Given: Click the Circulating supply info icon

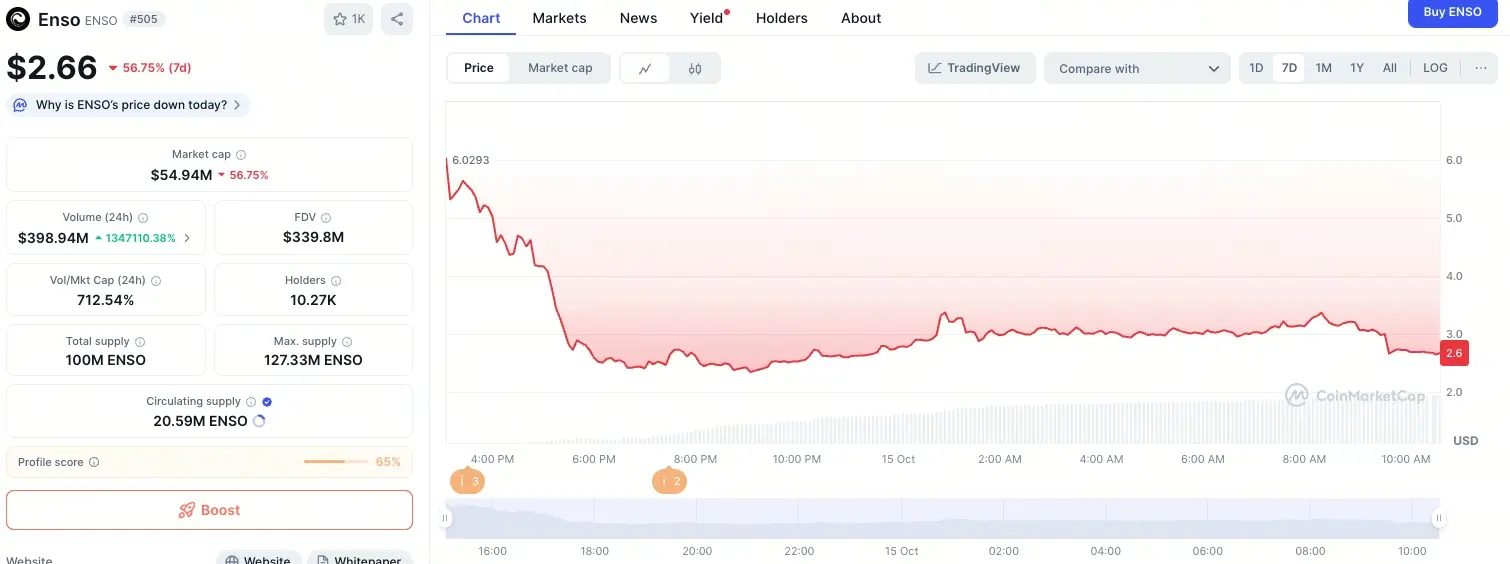Looking at the screenshot, I should point(251,402).
